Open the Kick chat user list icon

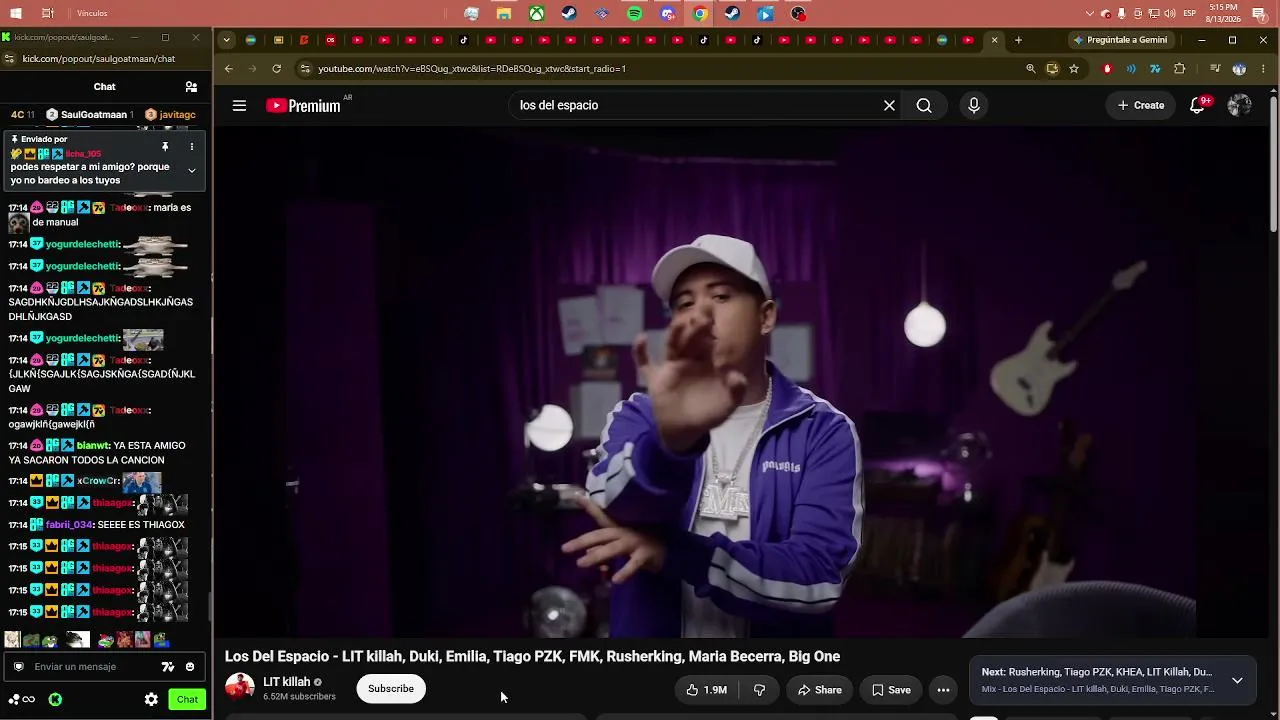191,87
